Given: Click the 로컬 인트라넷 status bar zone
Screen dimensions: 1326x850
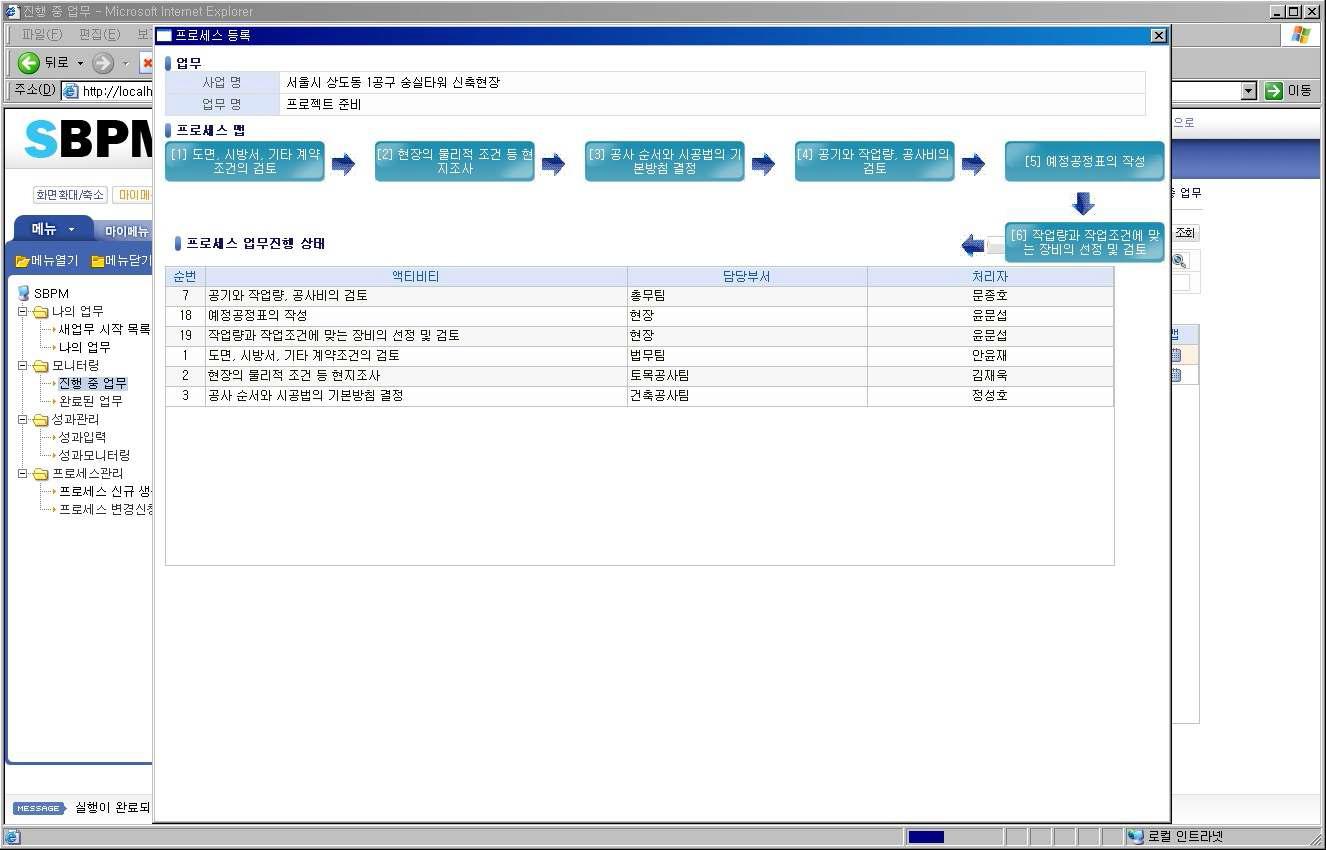Looking at the screenshot, I should pyautogui.click(x=1184, y=837).
